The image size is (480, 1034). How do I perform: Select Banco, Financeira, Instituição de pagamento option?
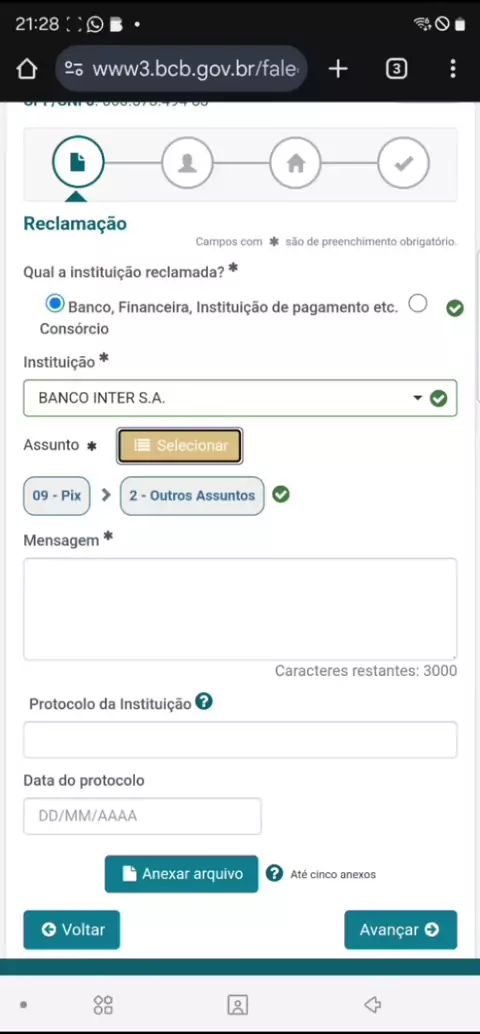coord(55,303)
